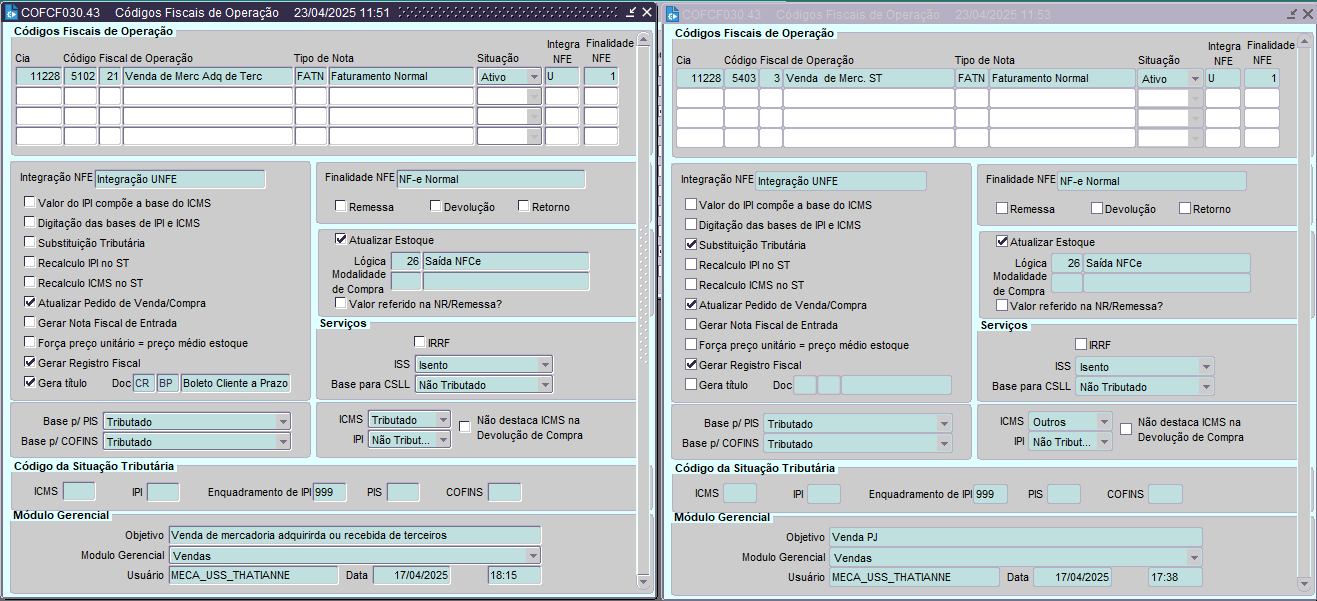Enable IRRF checkbox in the left window
1317x601 pixels.
[x=419, y=343]
